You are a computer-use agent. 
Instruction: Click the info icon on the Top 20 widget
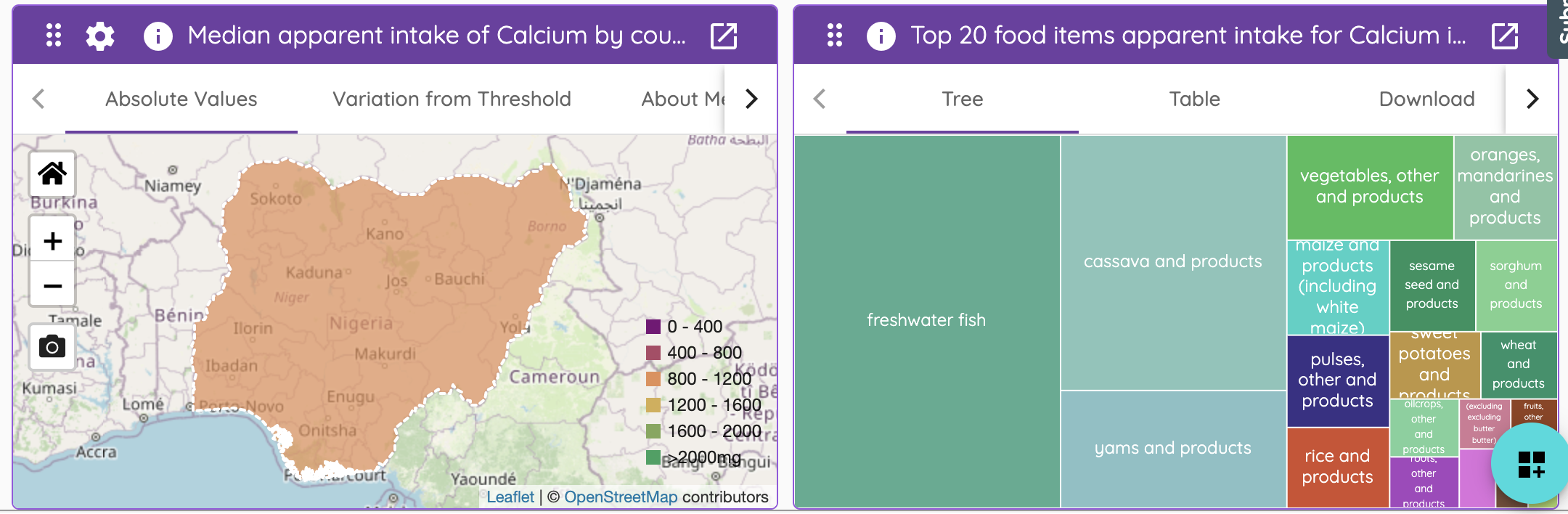point(881,34)
